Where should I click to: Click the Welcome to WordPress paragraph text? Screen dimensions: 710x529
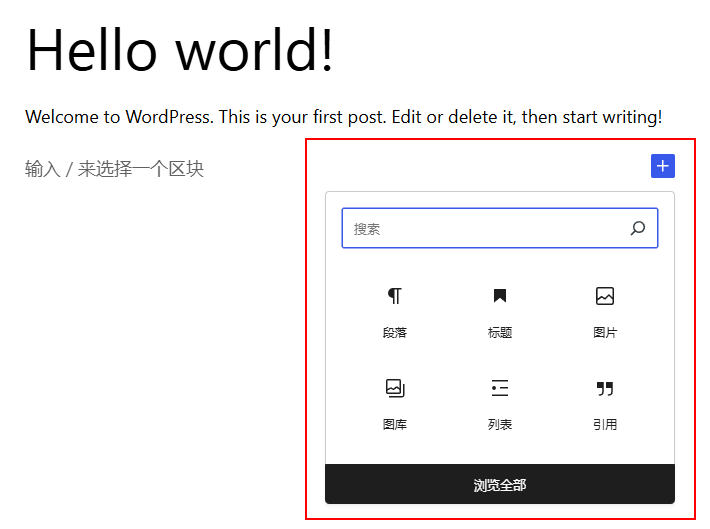click(344, 117)
